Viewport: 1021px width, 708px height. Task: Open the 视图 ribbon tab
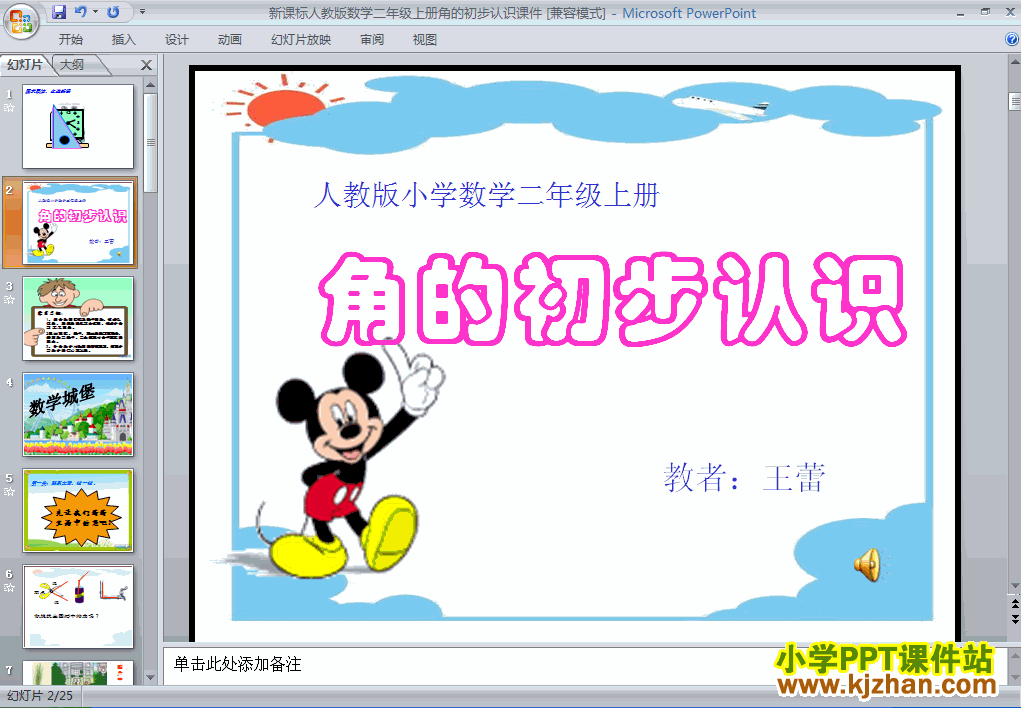click(x=425, y=40)
